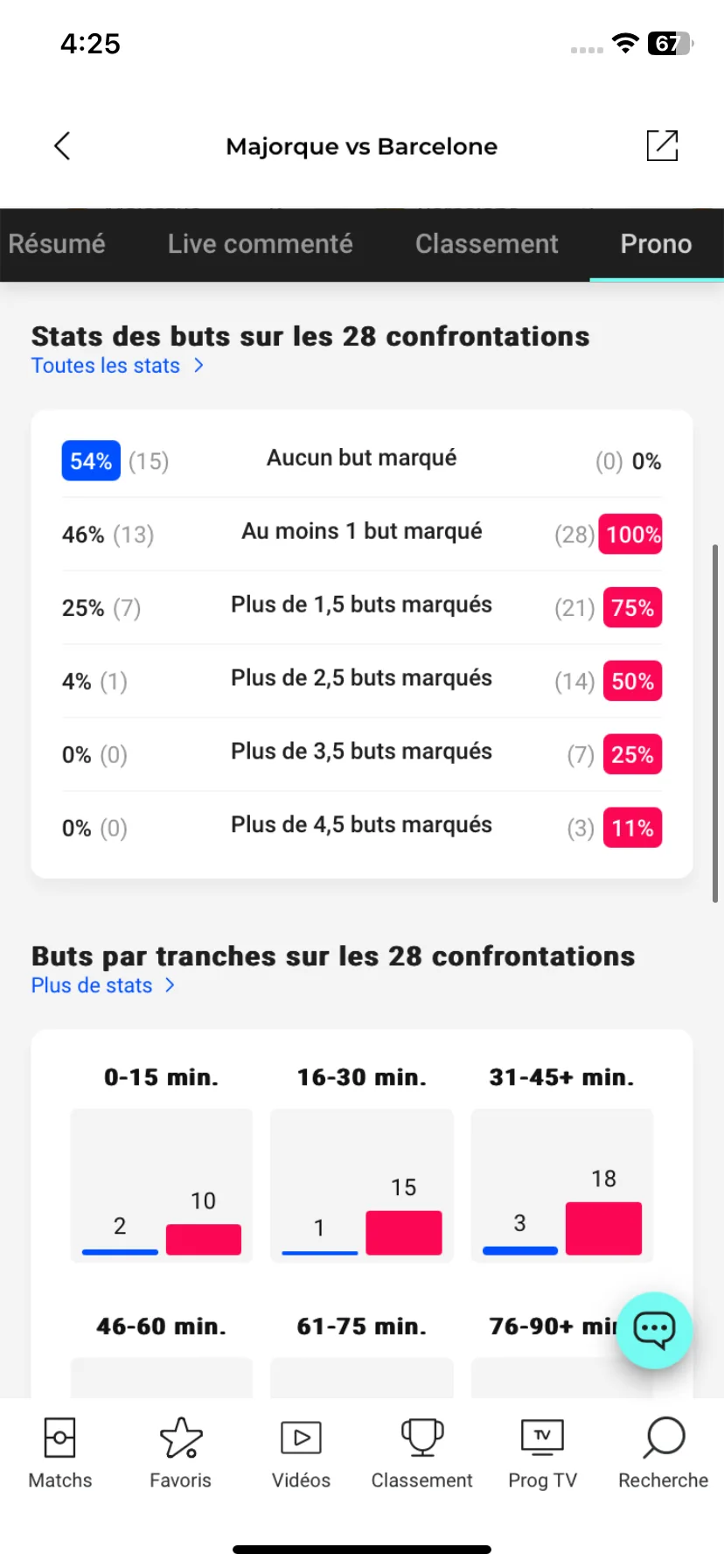Switch to the Résumé tab
The width and height of the screenshot is (724, 1568).
click(x=57, y=243)
